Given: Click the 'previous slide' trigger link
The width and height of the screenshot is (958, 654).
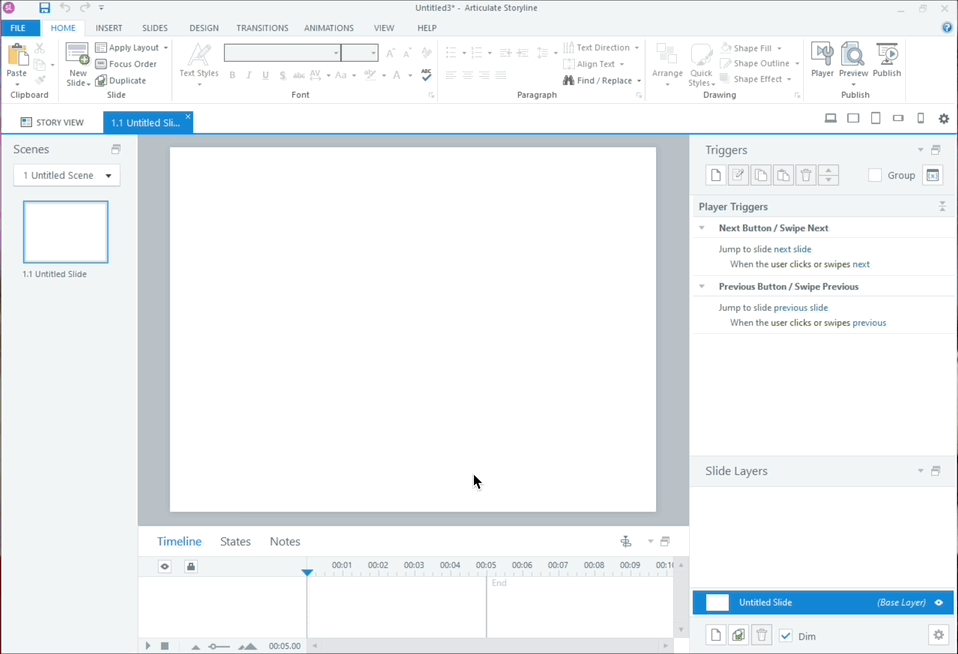Looking at the screenshot, I should [800, 308].
